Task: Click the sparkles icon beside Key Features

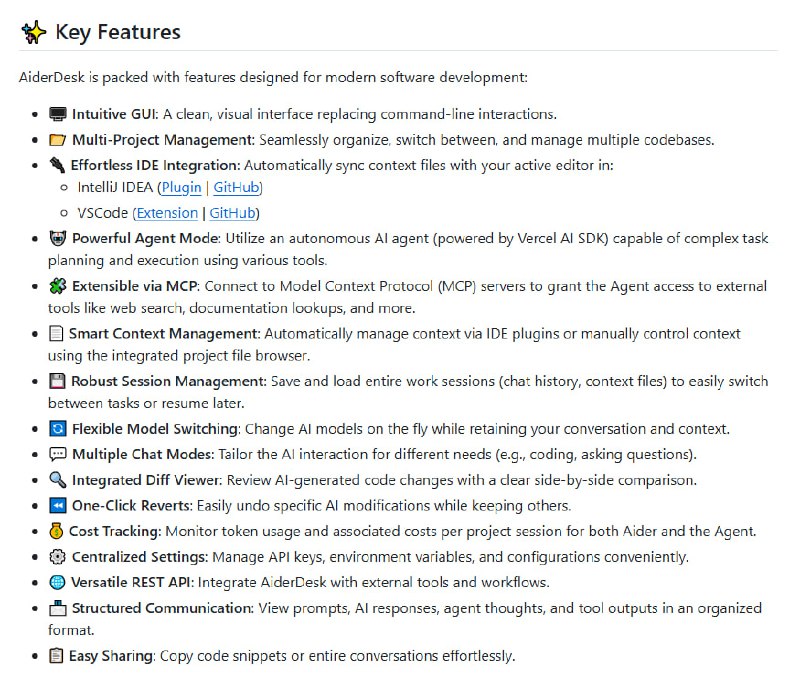Action: coord(34,32)
